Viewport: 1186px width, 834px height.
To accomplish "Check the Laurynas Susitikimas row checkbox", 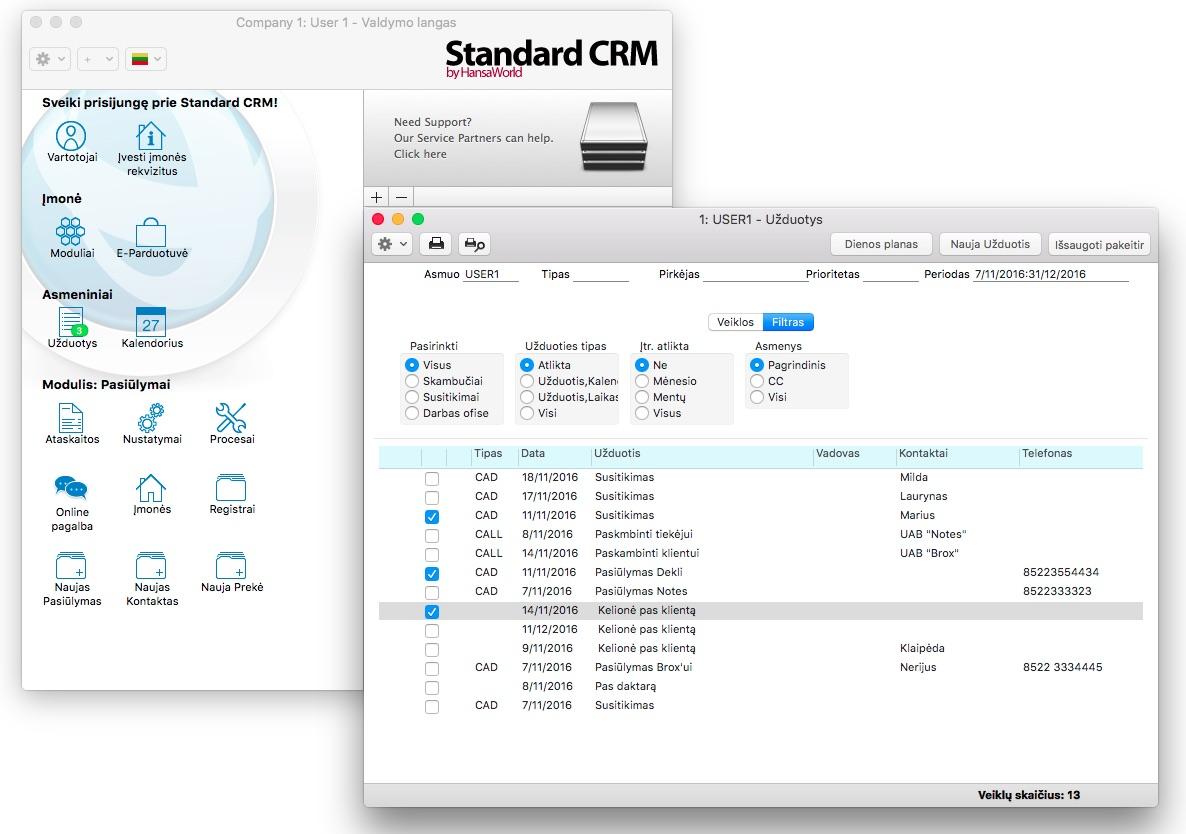I will tap(432, 498).
